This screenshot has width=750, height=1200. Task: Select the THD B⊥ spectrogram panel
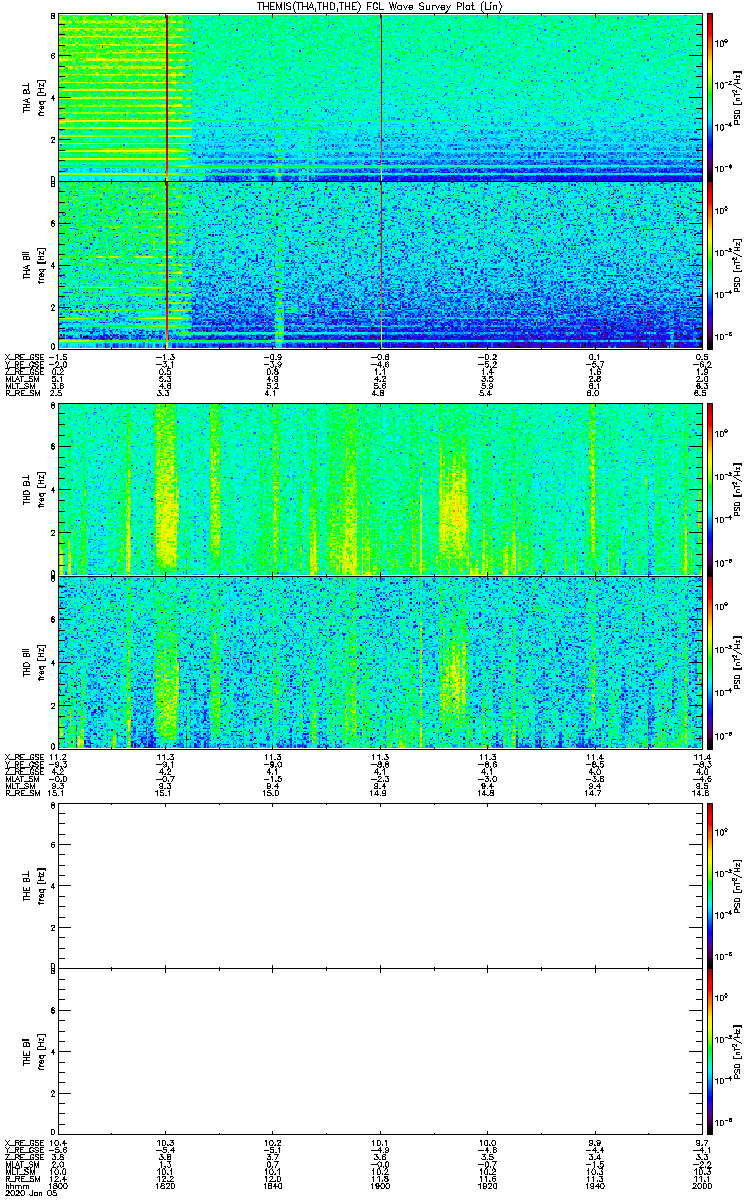379,489
